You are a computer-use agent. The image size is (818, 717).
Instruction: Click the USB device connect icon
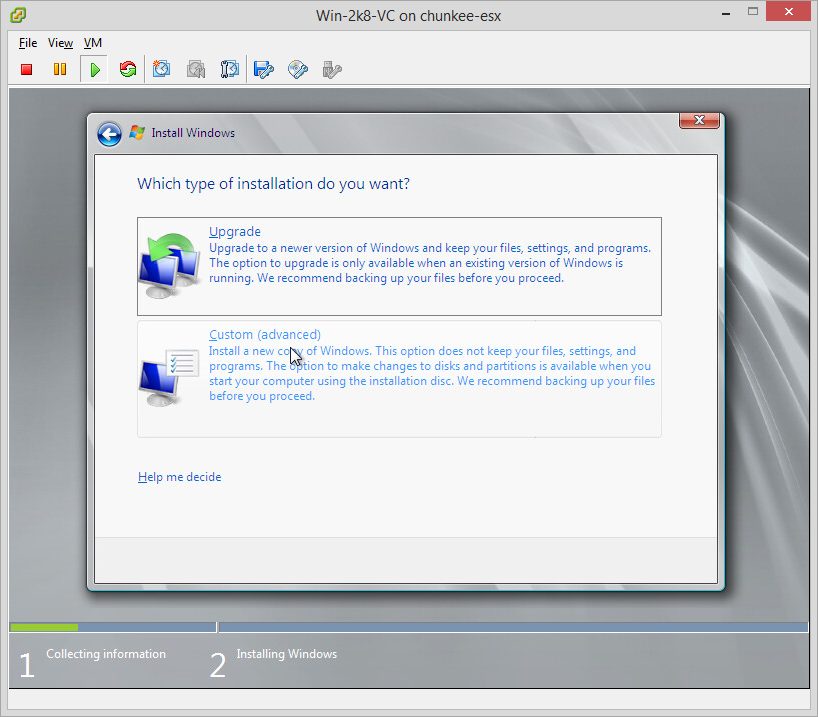pos(332,69)
